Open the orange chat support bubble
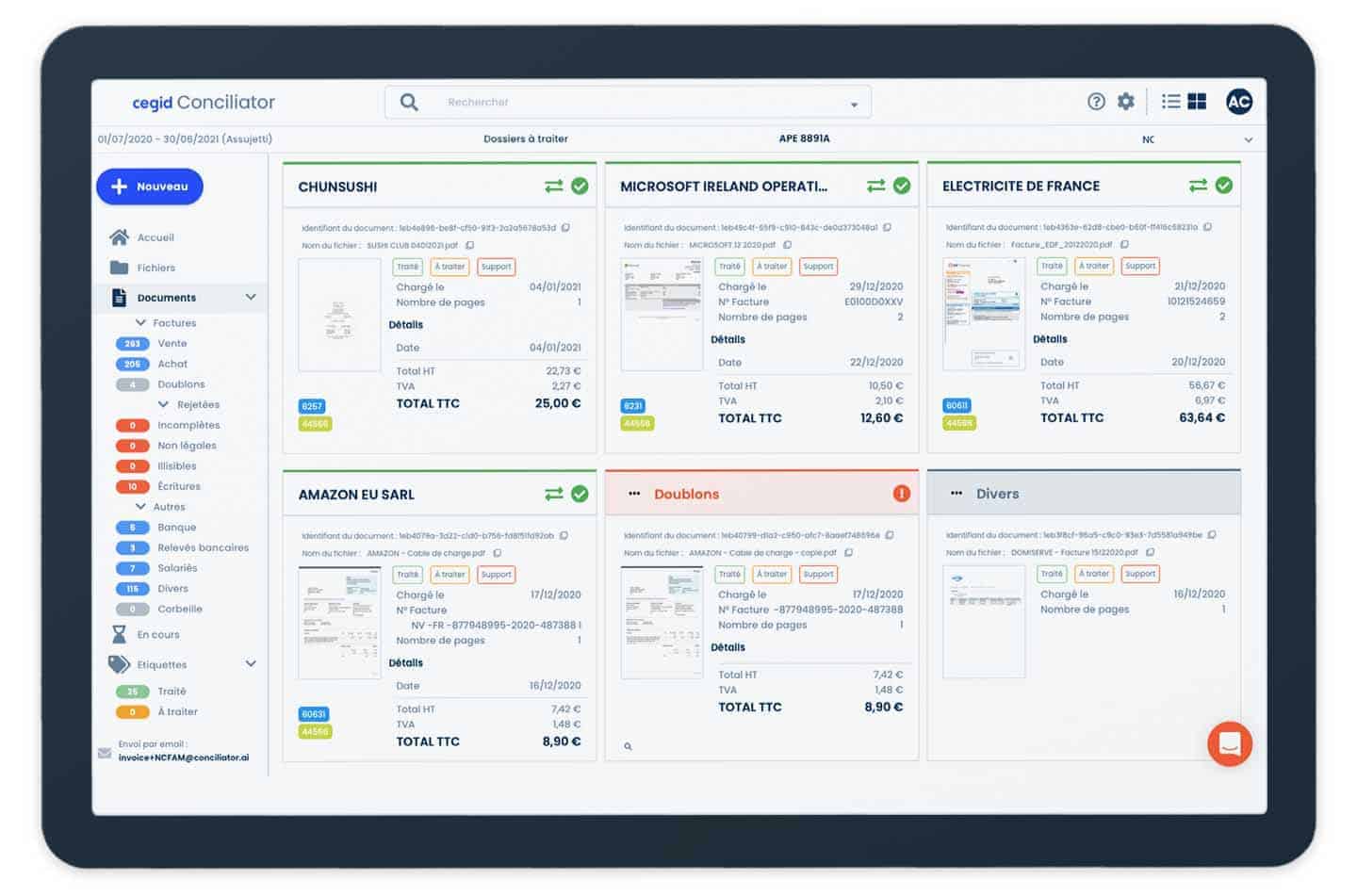1357x896 pixels. 1229,744
